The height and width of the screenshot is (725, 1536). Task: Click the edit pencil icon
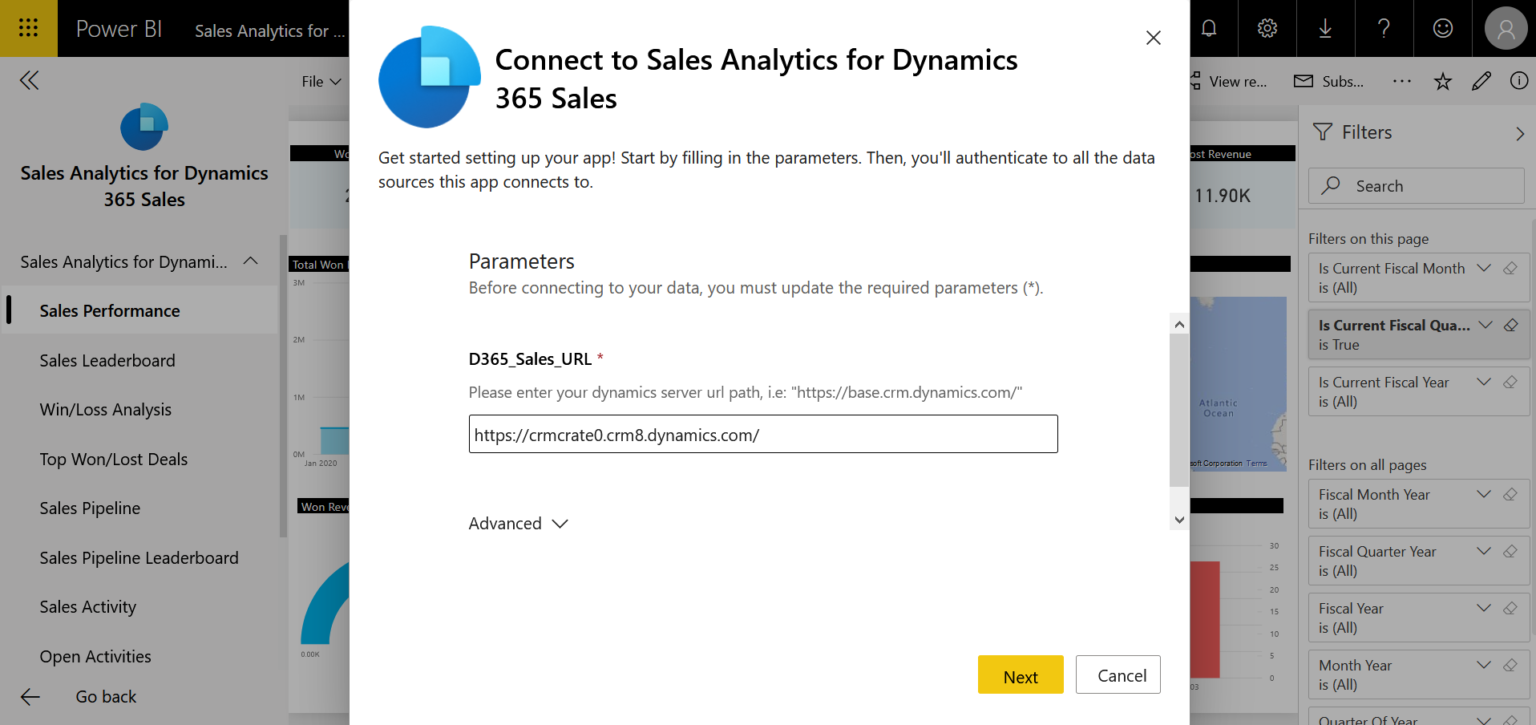(1482, 82)
